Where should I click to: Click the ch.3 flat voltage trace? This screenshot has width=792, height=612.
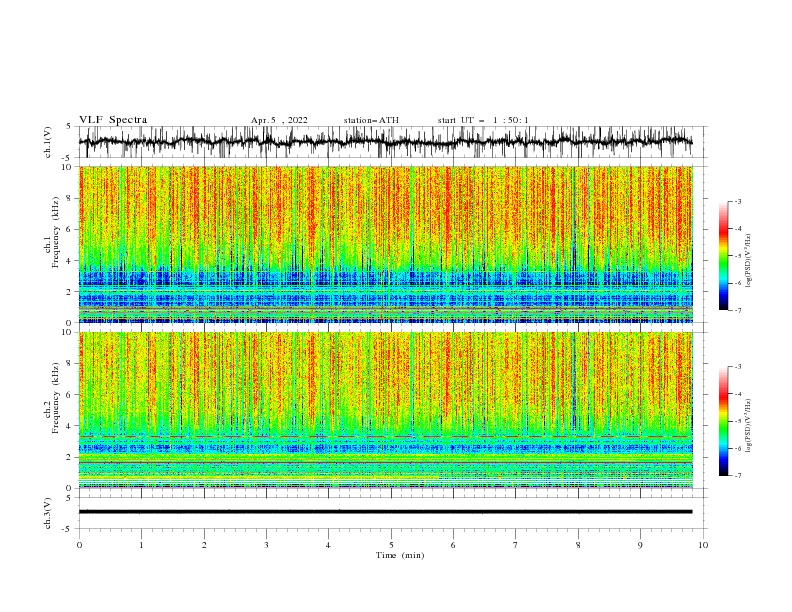(x=386, y=512)
